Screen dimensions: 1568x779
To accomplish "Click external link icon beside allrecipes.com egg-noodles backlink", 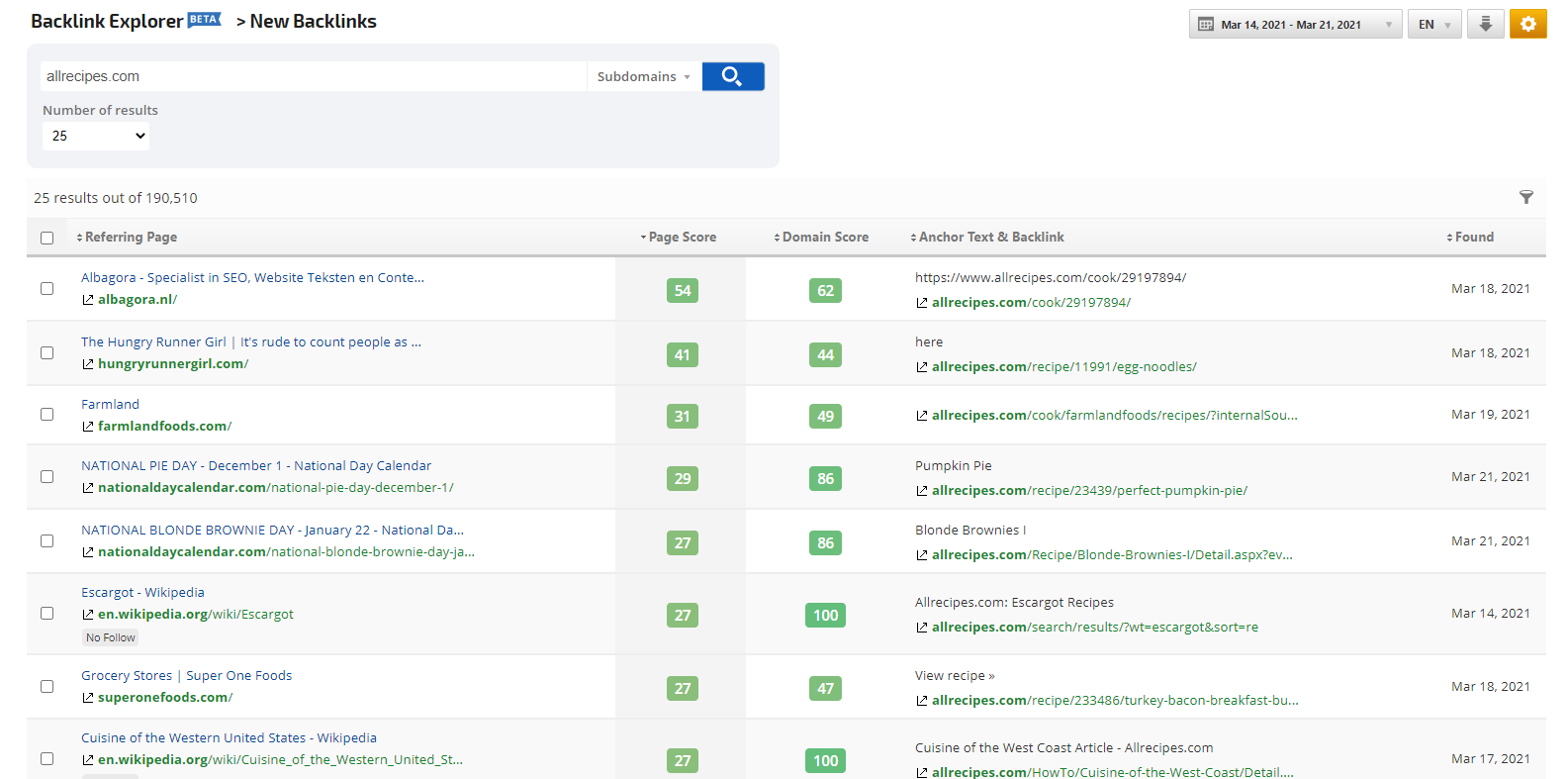I will (x=921, y=367).
